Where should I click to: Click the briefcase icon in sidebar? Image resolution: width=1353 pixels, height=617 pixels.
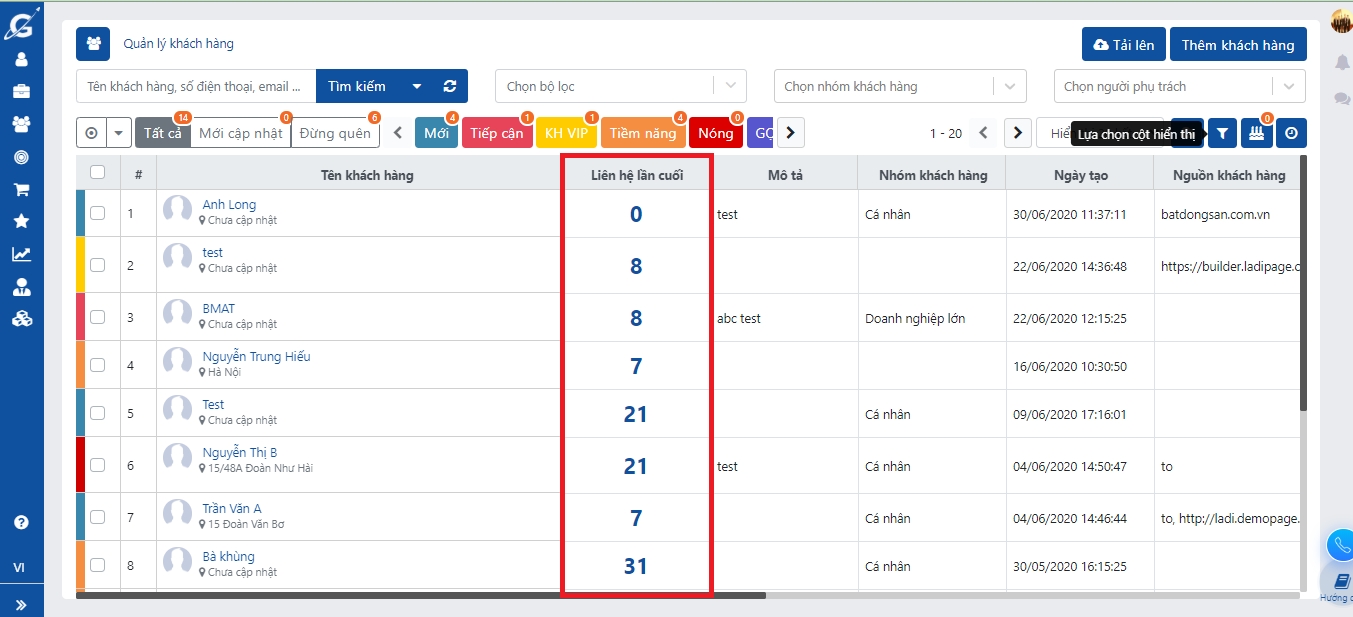pyautogui.click(x=21, y=92)
